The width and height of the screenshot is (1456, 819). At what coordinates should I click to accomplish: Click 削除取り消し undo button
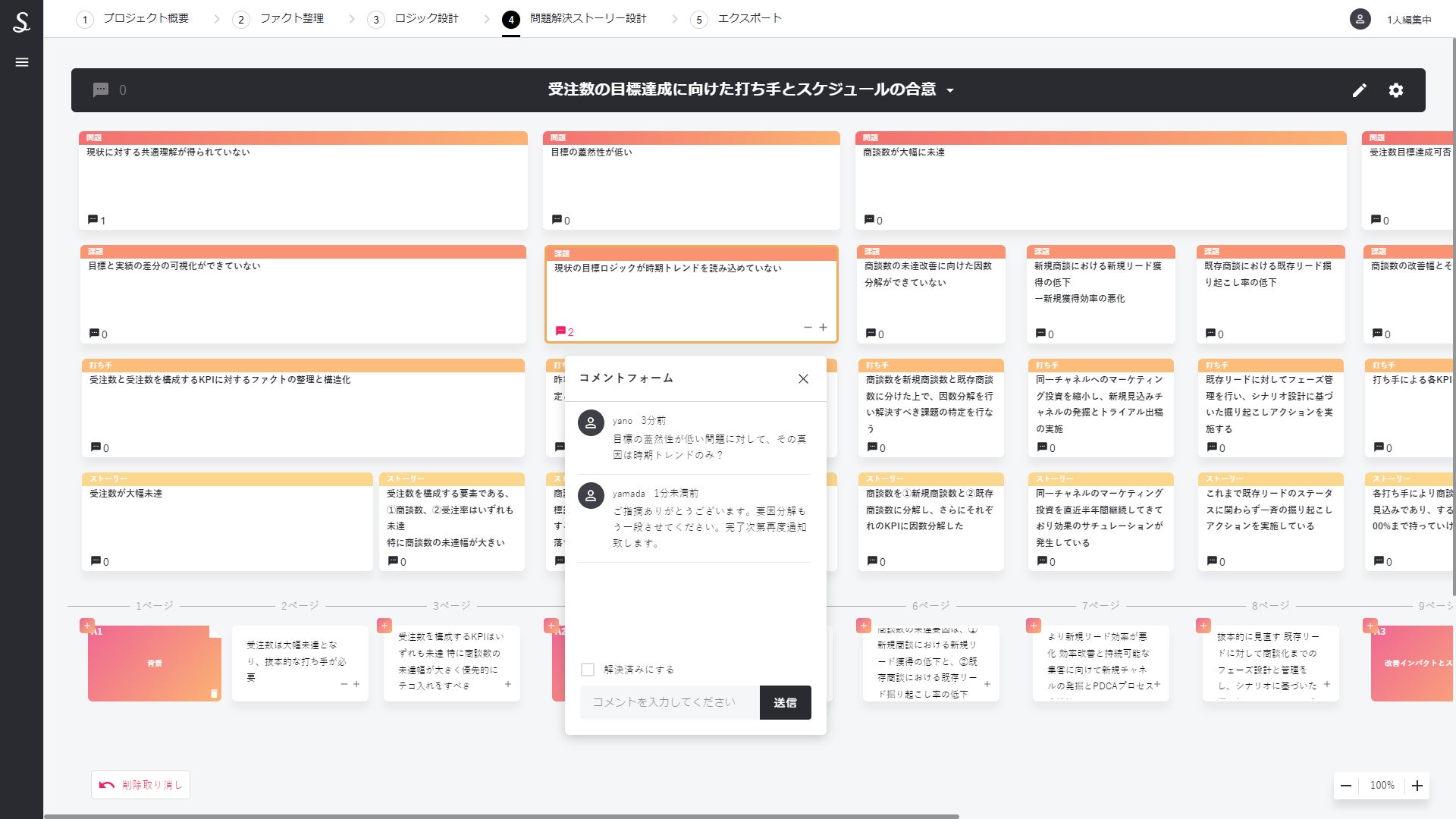tap(141, 785)
